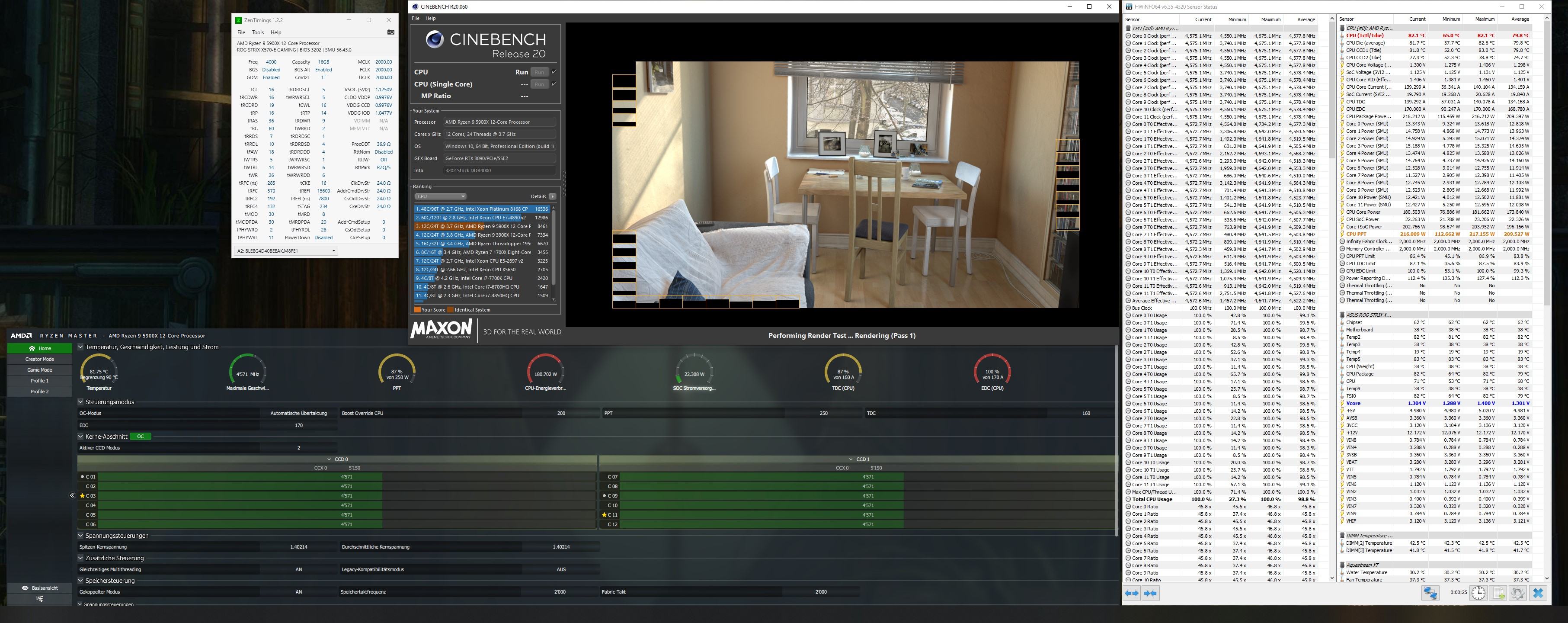This screenshot has height=623, width=1568.
Task: Select the Vcore row in HWiNFO
Action: (1437, 403)
